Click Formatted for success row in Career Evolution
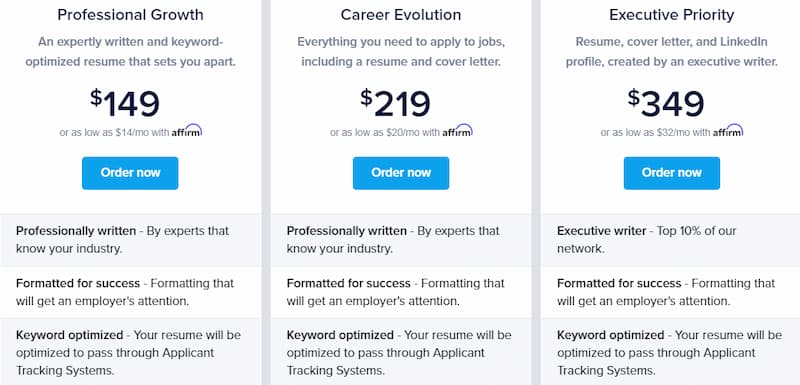 (401, 292)
